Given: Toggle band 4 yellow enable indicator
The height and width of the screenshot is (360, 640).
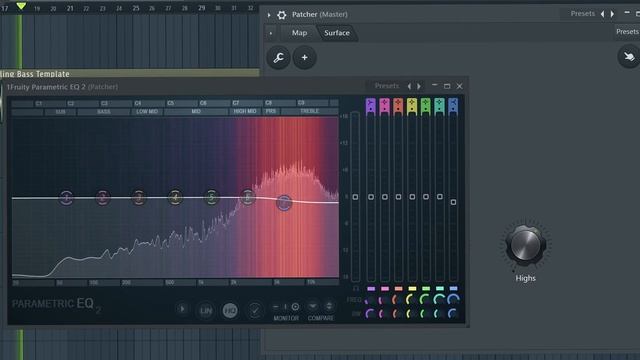Looking at the screenshot, I should (412, 289).
